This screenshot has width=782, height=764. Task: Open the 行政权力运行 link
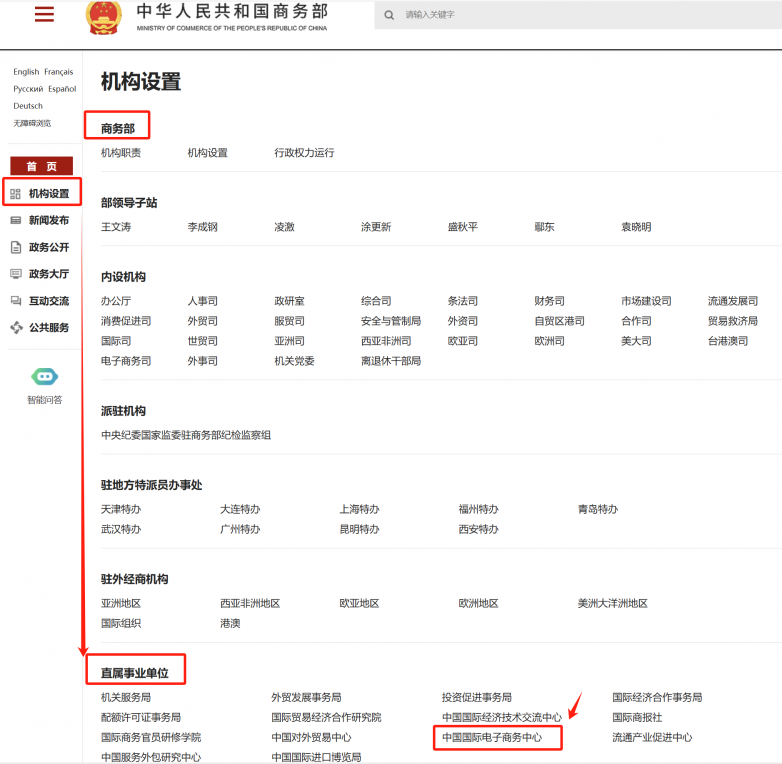click(304, 153)
